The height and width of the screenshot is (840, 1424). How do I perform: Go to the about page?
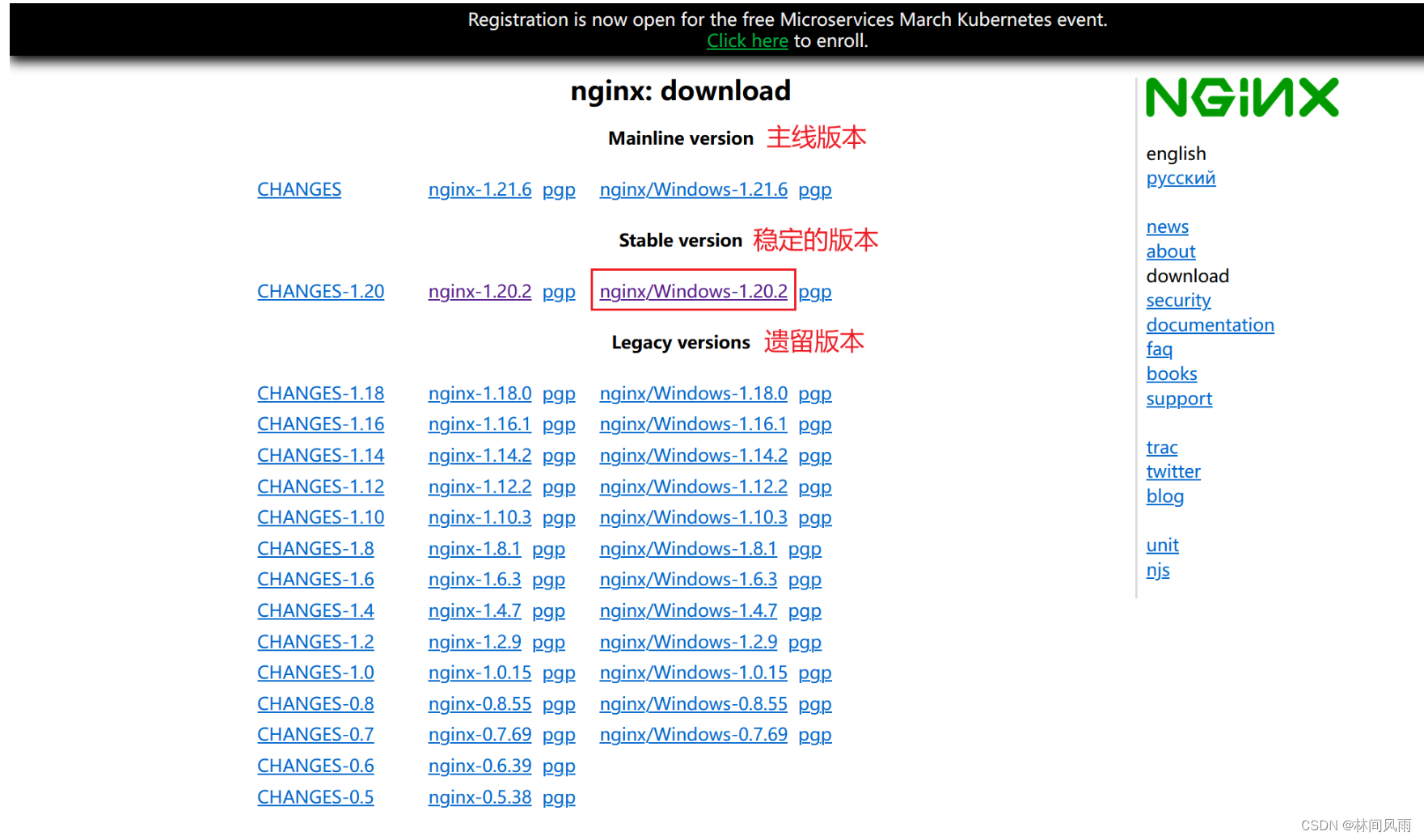click(x=1170, y=251)
